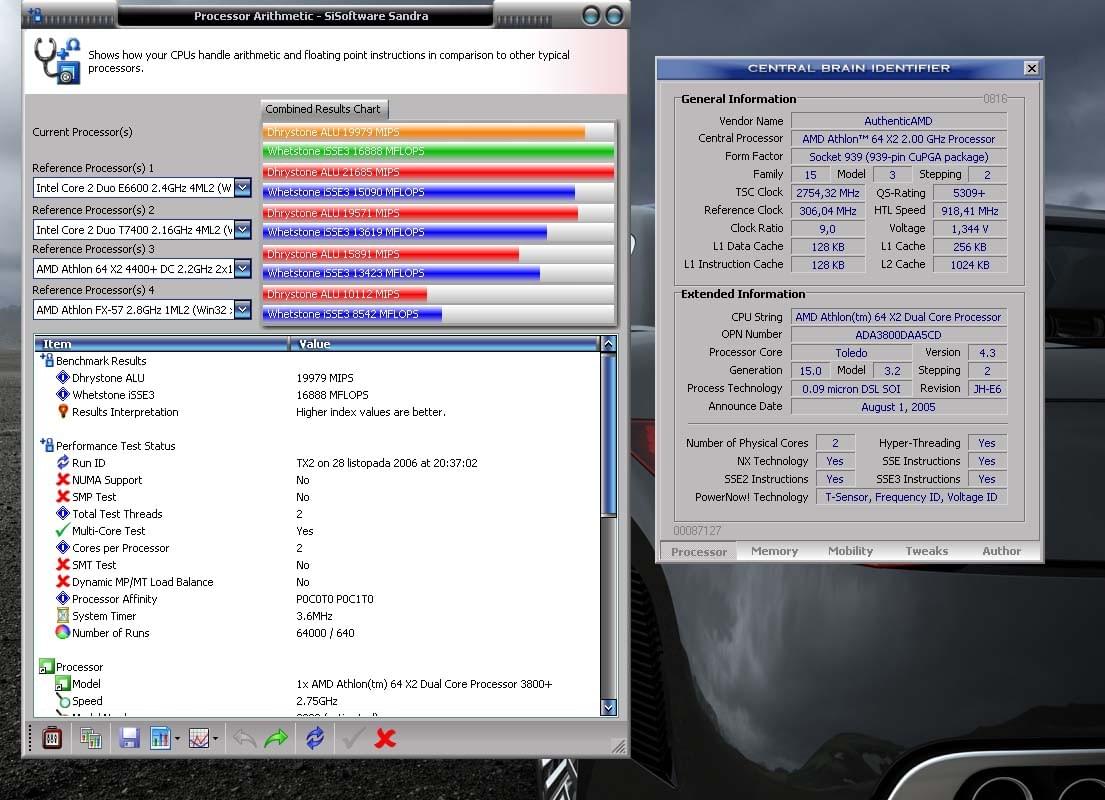
Task: Select the Whetstone iSSE3 row in list
Action: click(x=318, y=395)
